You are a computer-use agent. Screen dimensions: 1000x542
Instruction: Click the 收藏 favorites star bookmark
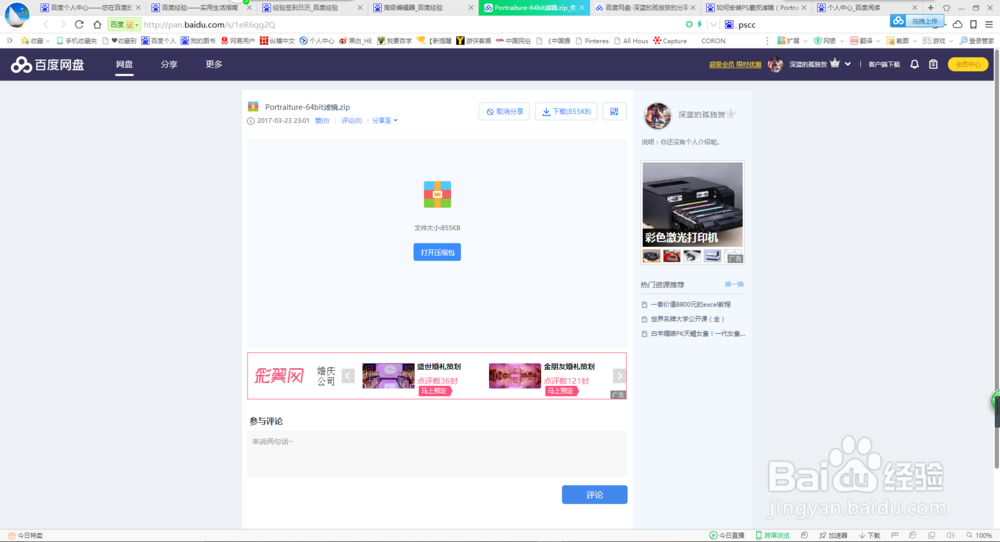coord(34,41)
